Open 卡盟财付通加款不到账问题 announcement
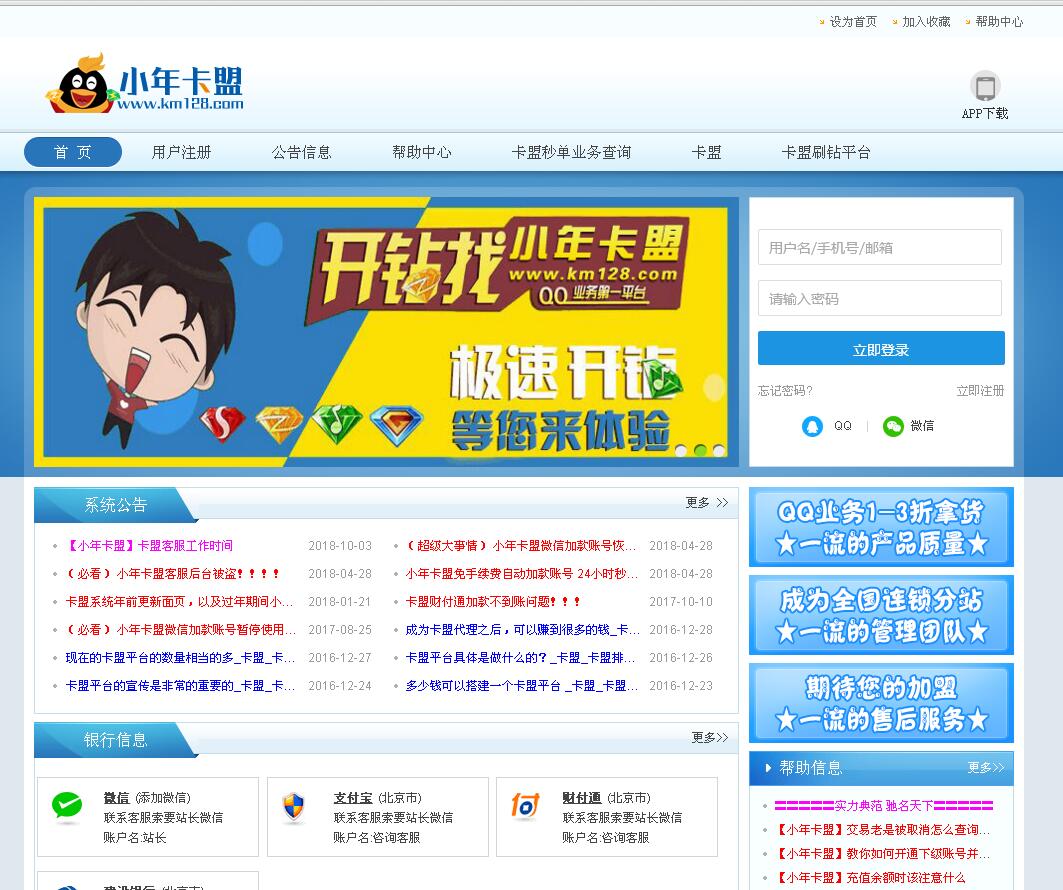The width and height of the screenshot is (1063, 890). click(494, 601)
